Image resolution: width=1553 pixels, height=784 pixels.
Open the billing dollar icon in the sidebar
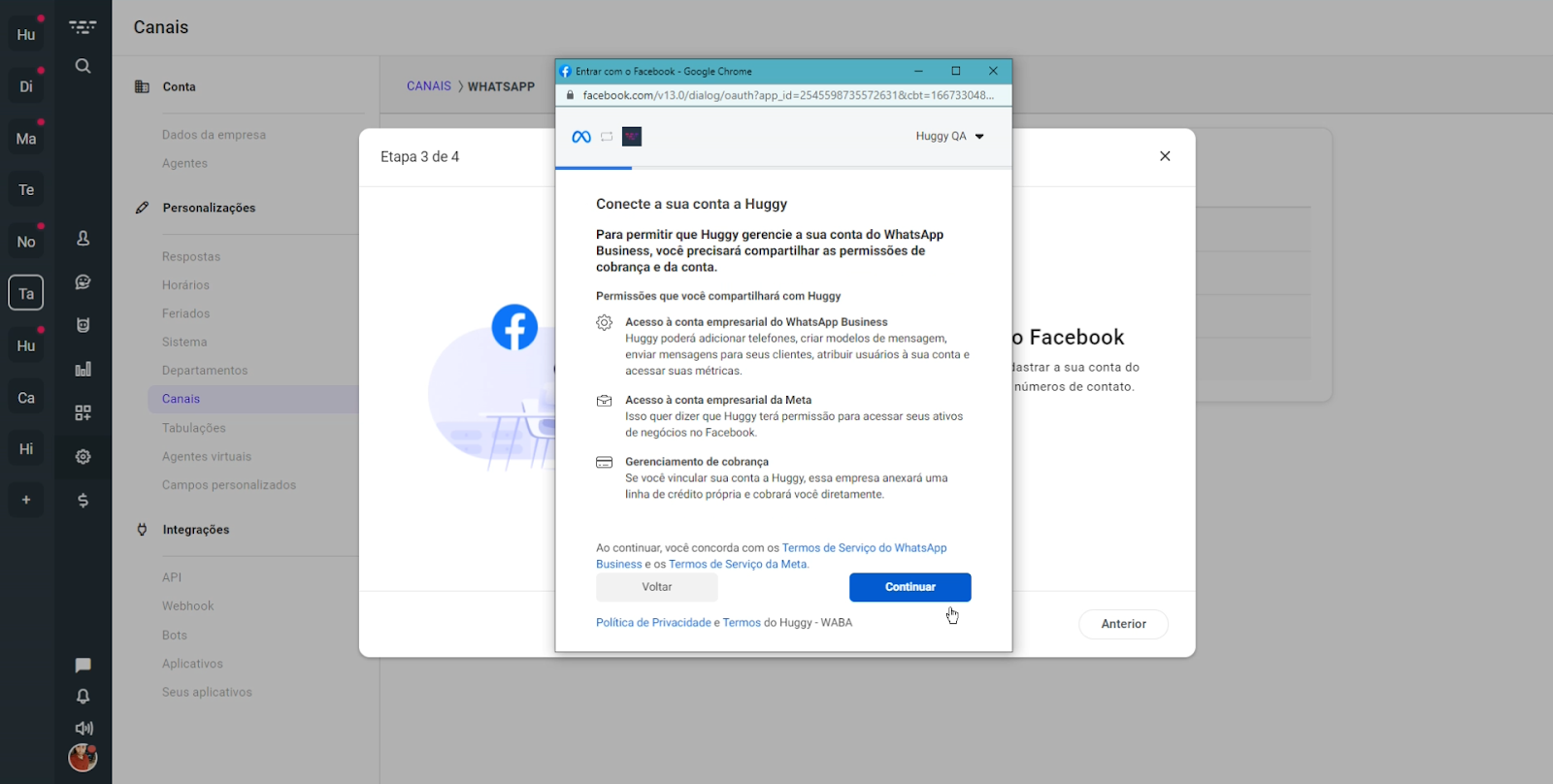83,501
